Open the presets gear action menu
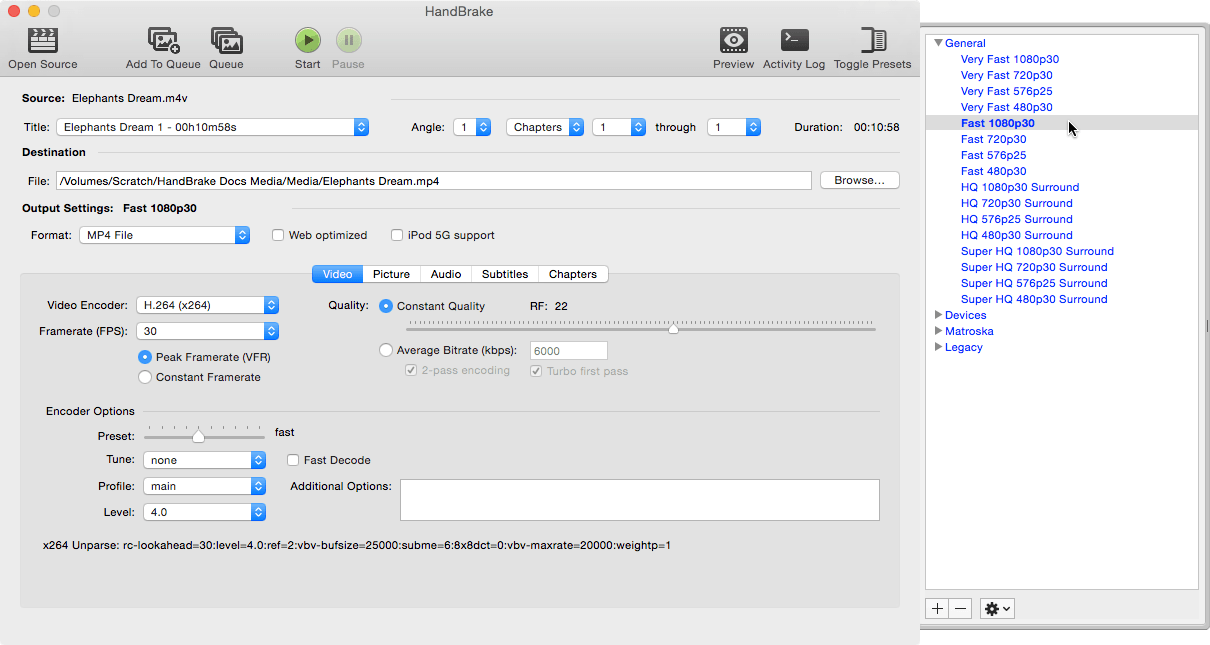1210x645 pixels. [x=997, y=608]
